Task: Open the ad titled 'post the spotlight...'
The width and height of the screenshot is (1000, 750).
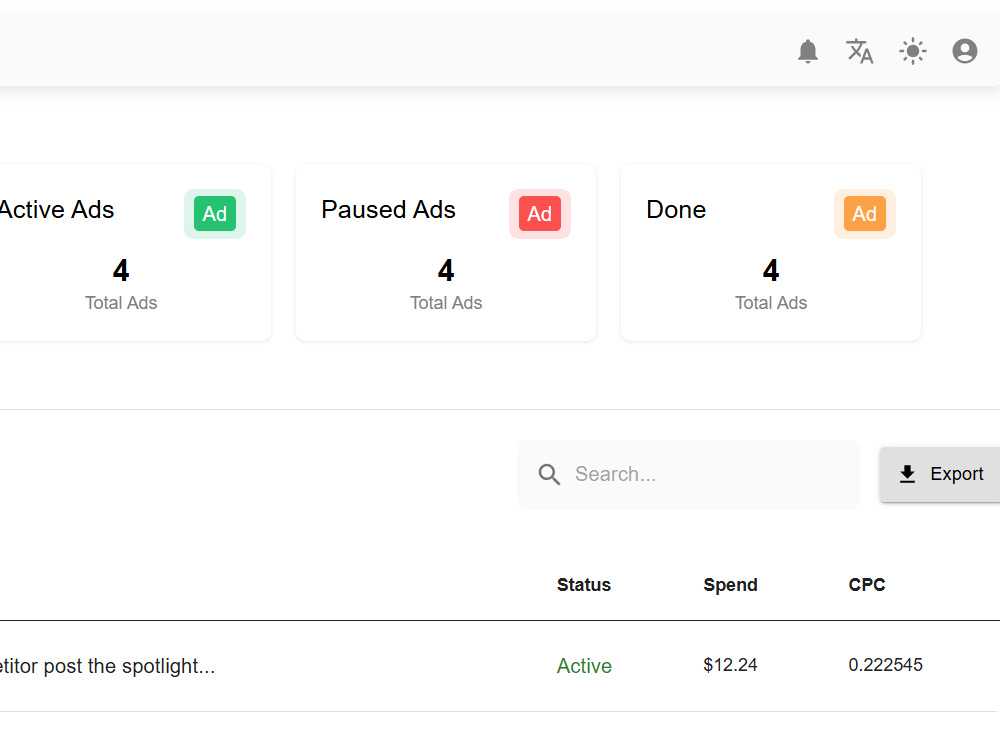Action: tap(129, 666)
